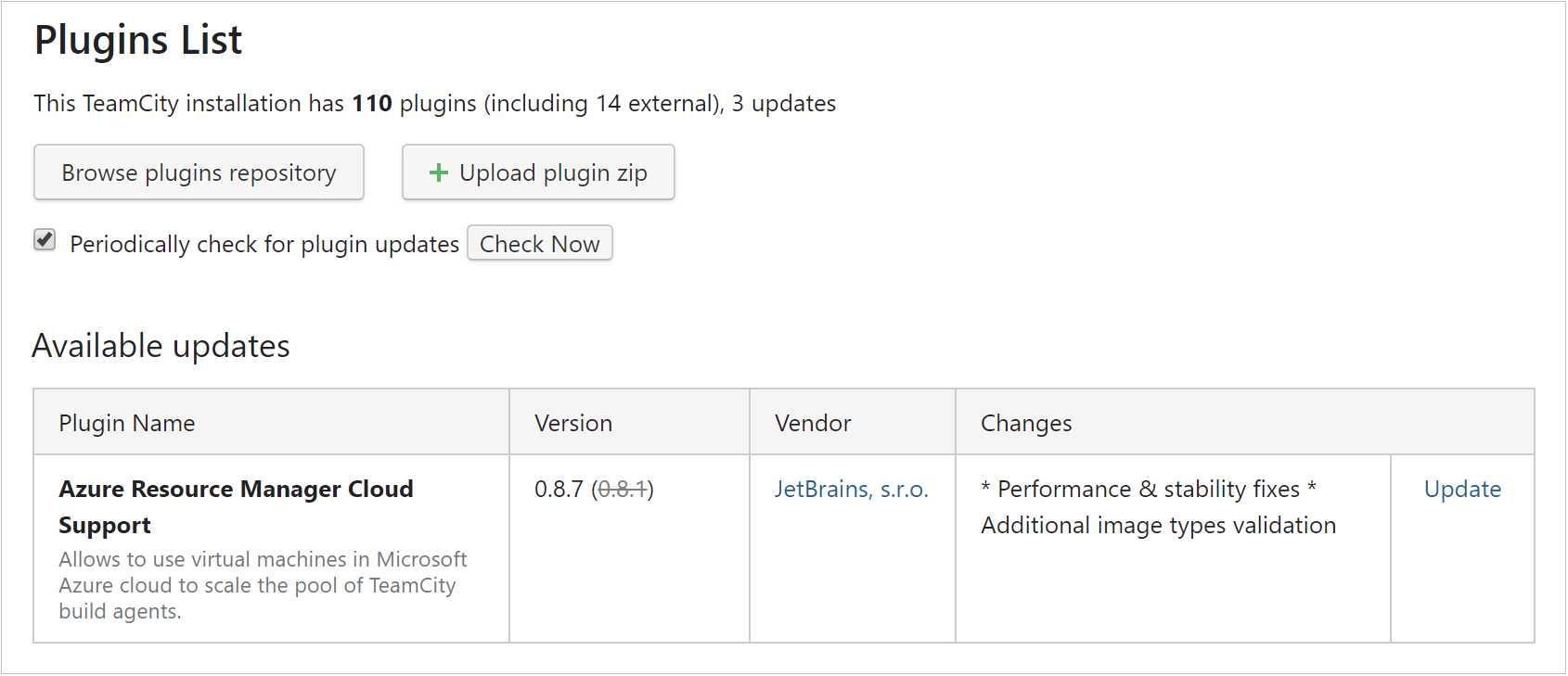Click the Plugins List page heading
Screen dimensions: 1568x676
click(x=138, y=40)
